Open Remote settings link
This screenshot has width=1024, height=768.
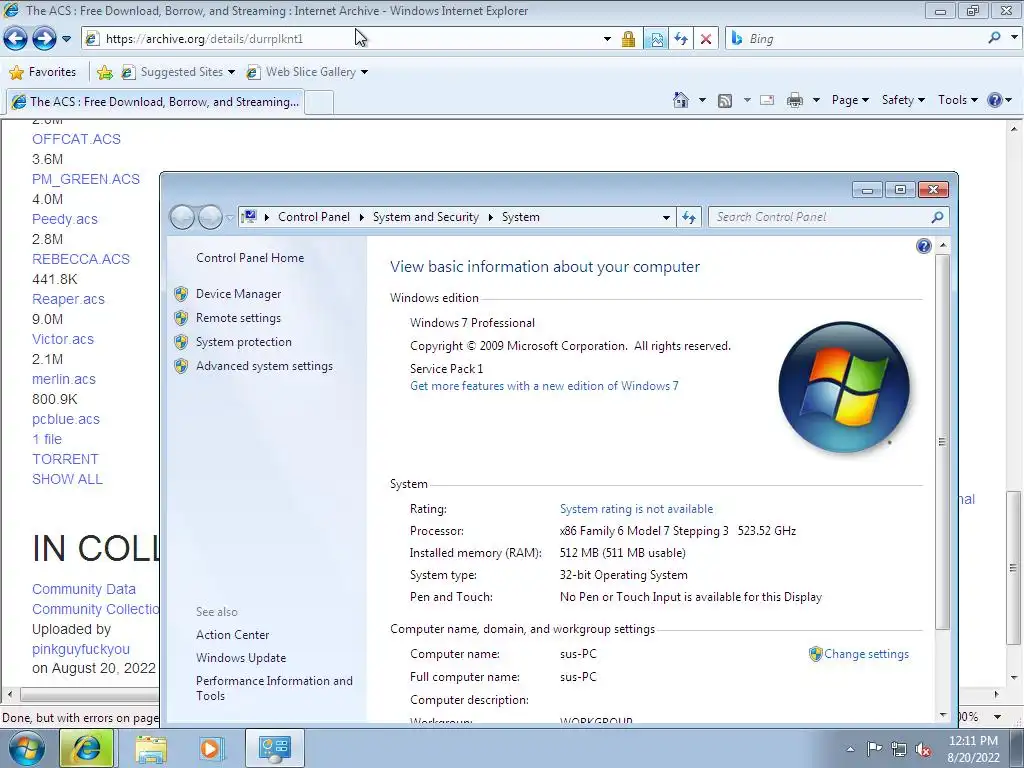[238, 318]
